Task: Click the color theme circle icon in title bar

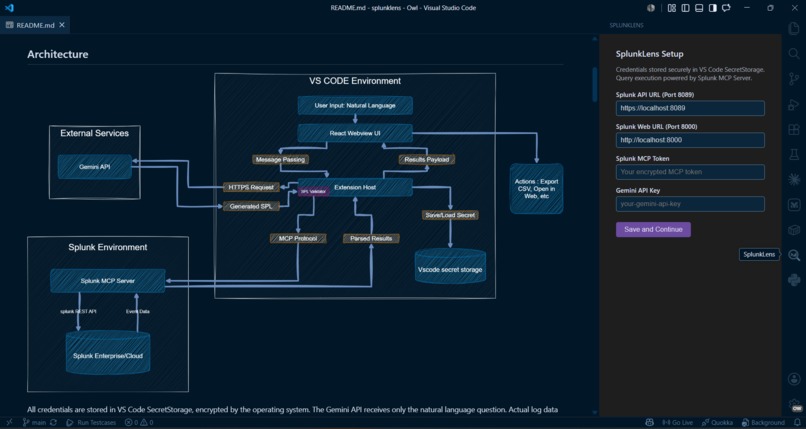Action: coord(651,8)
